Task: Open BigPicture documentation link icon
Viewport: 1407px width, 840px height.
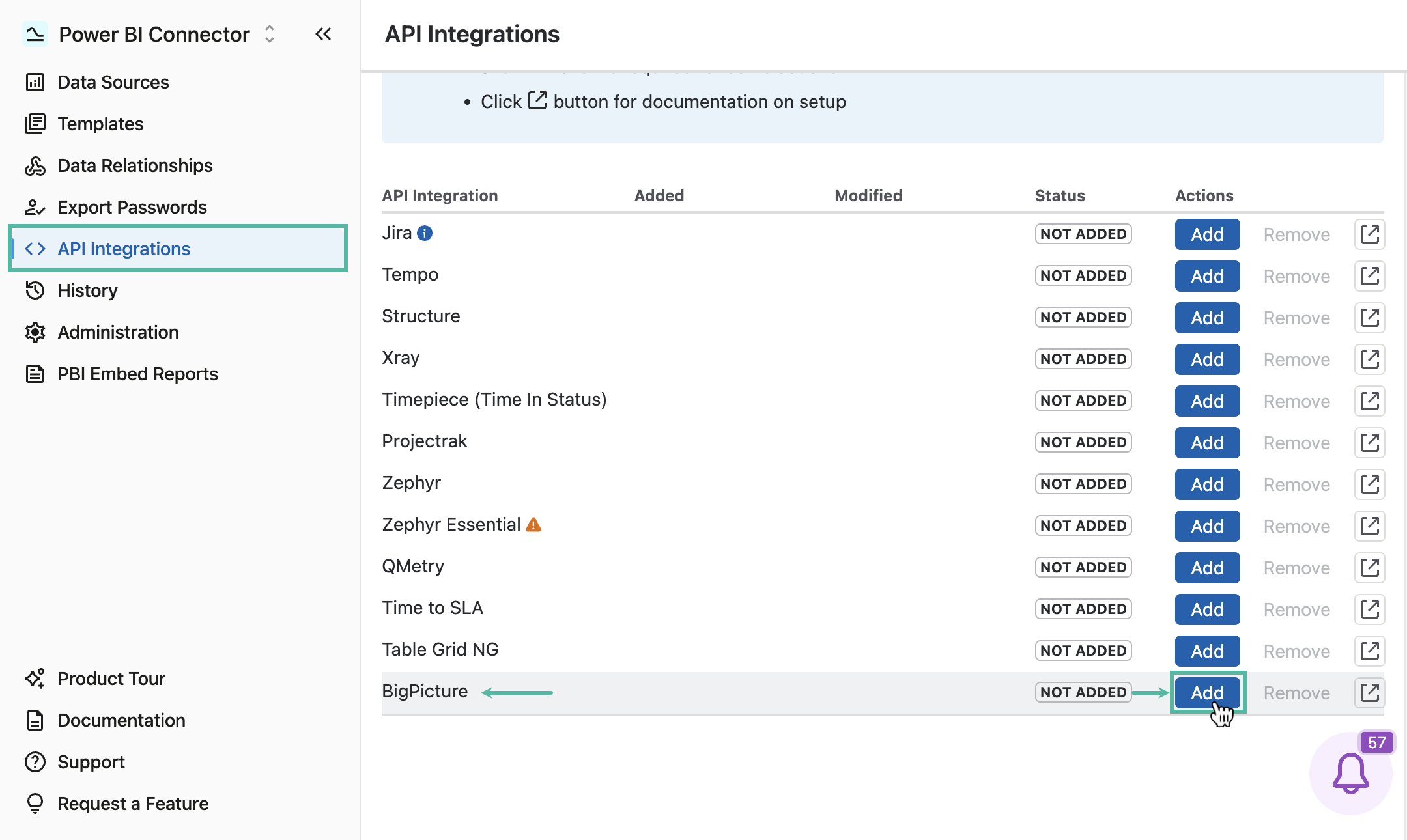Action: click(x=1369, y=693)
